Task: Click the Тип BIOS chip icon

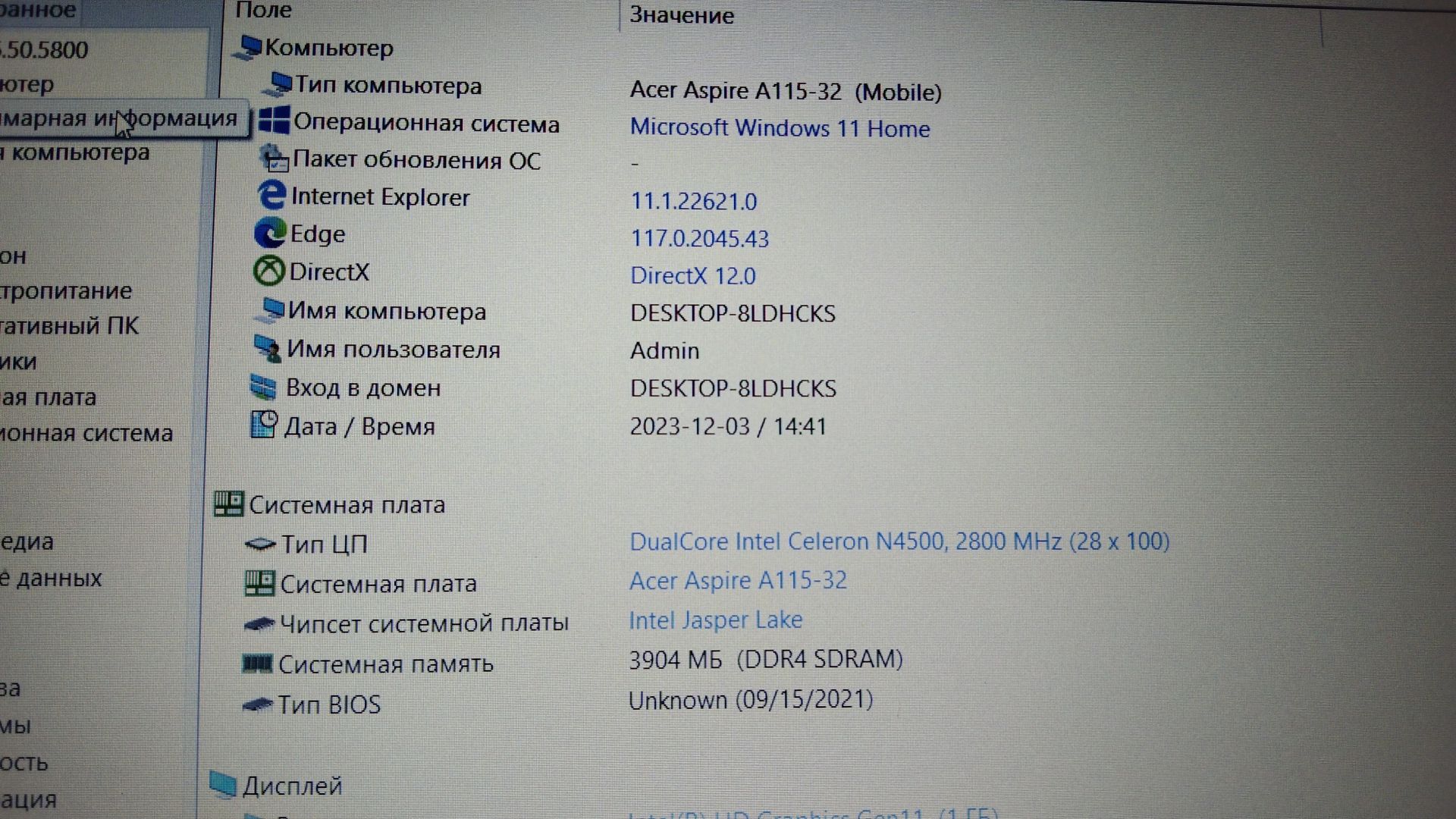Action: pos(256,704)
